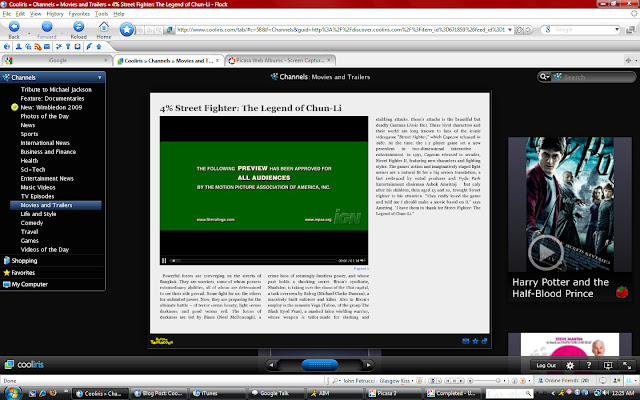Open Tribute to Michael Jackson channel
The height and width of the screenshot is (400, 640).
click(56, 89)
